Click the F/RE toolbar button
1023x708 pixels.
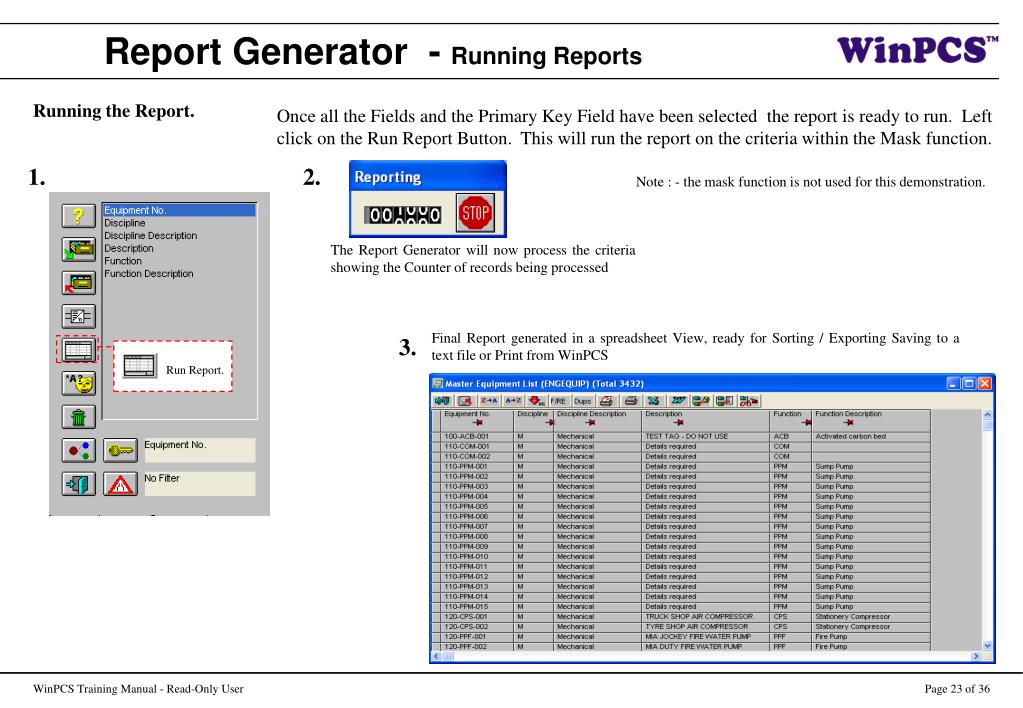[558, 401]
